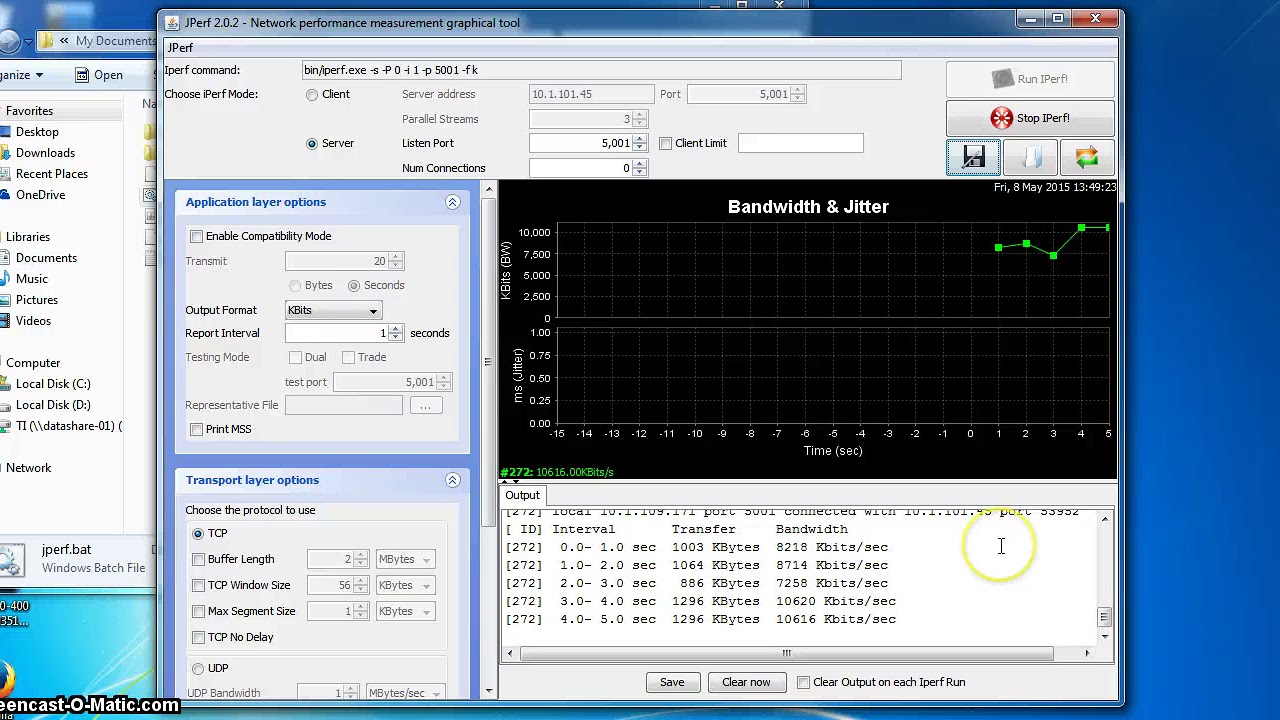Select Favorites header in Explorer sidebar

[x=29, y=111]
